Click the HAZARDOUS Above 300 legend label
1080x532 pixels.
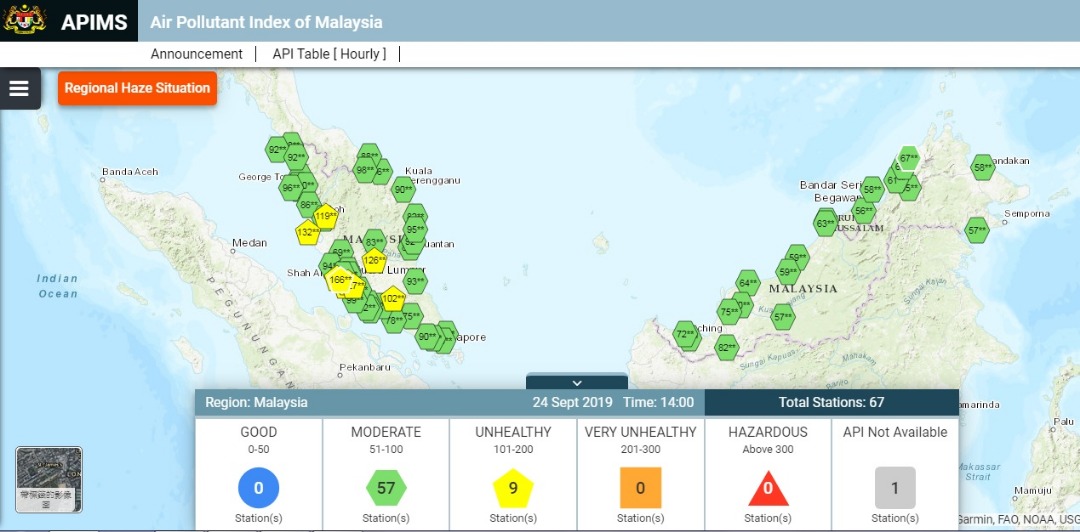(768, 440)
